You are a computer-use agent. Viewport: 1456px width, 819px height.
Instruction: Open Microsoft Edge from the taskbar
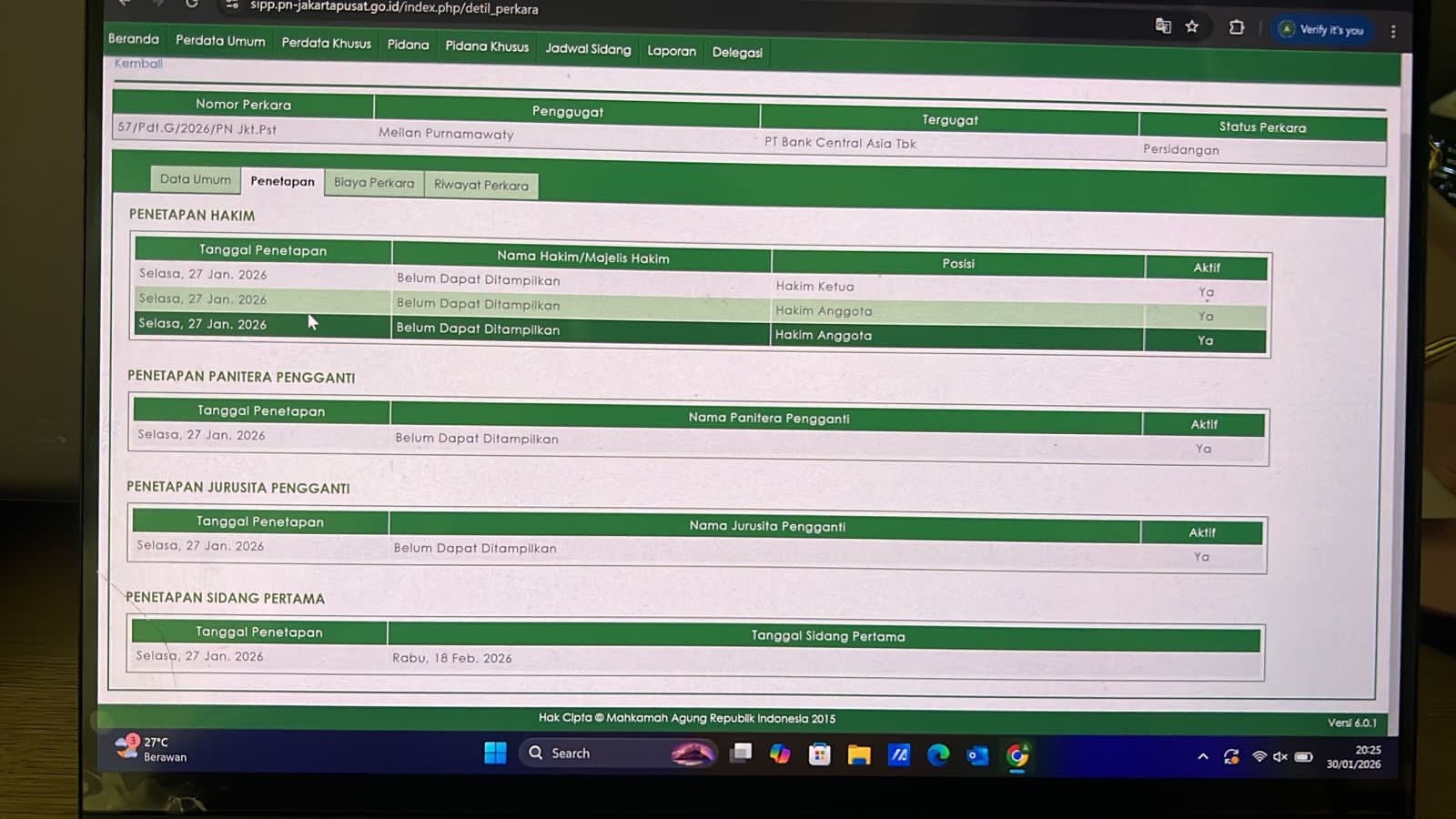click(x=938, y=755)
